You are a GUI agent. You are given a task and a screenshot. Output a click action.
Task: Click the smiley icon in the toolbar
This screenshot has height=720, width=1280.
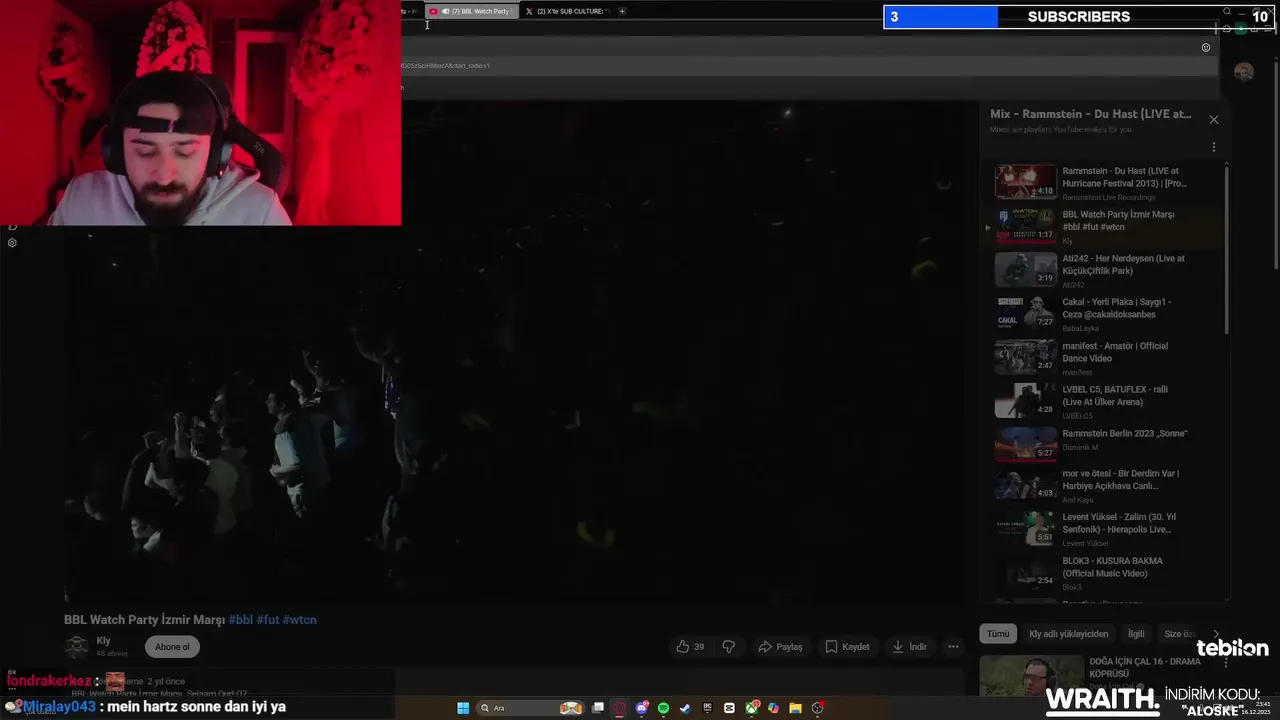[x=1206, y=48]
